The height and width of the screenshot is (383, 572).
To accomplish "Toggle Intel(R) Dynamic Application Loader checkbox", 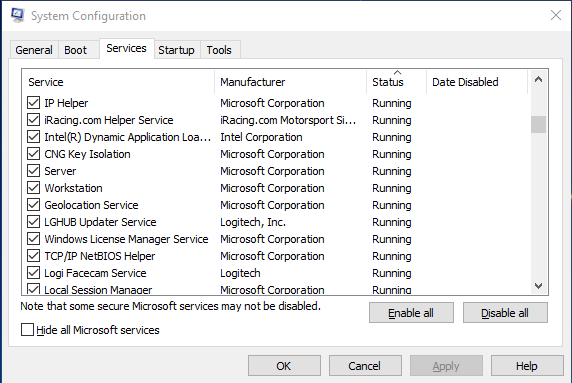I will coord(34,137).
